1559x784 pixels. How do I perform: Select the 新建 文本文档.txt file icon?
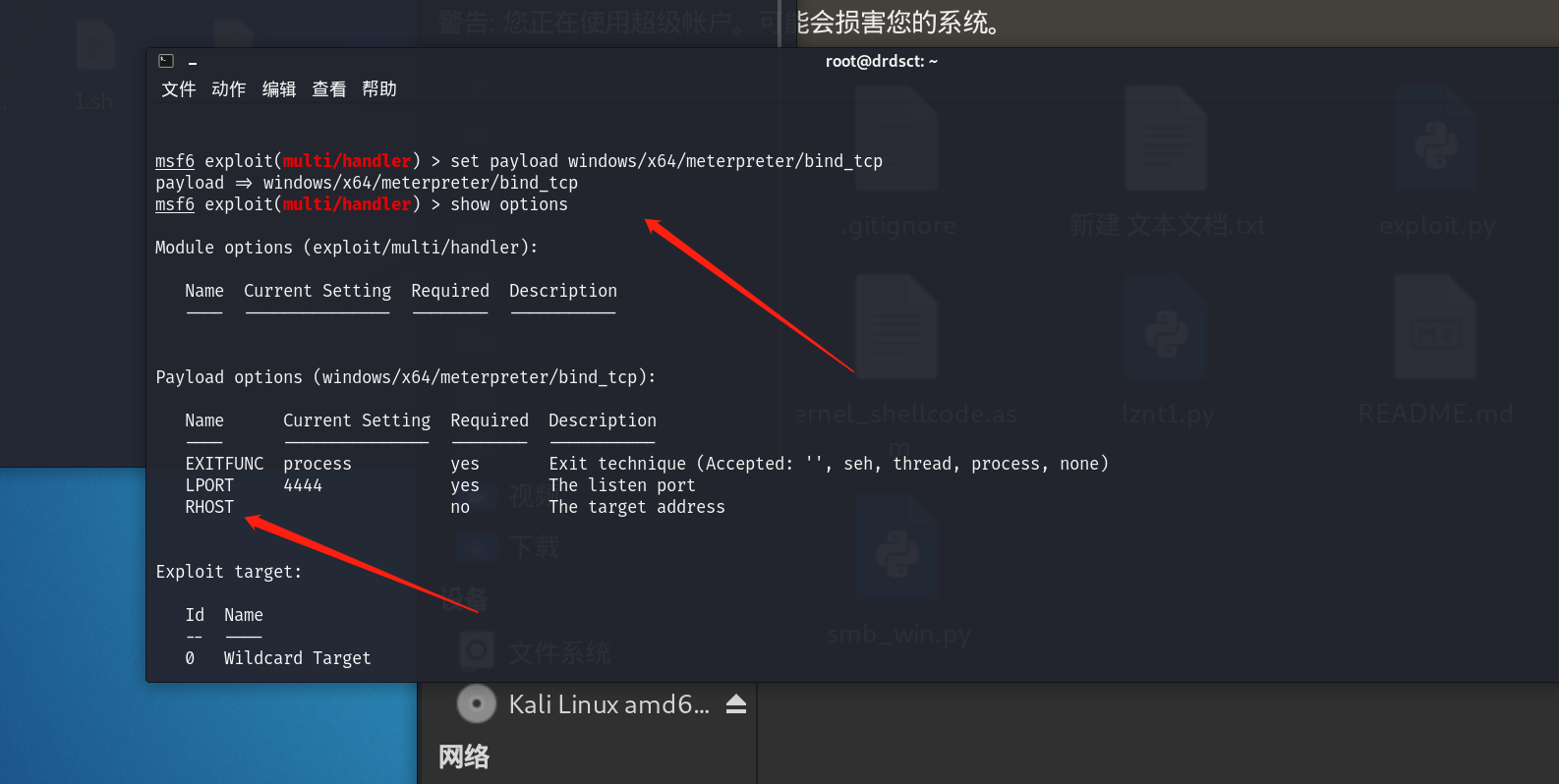pos(1167,138)
